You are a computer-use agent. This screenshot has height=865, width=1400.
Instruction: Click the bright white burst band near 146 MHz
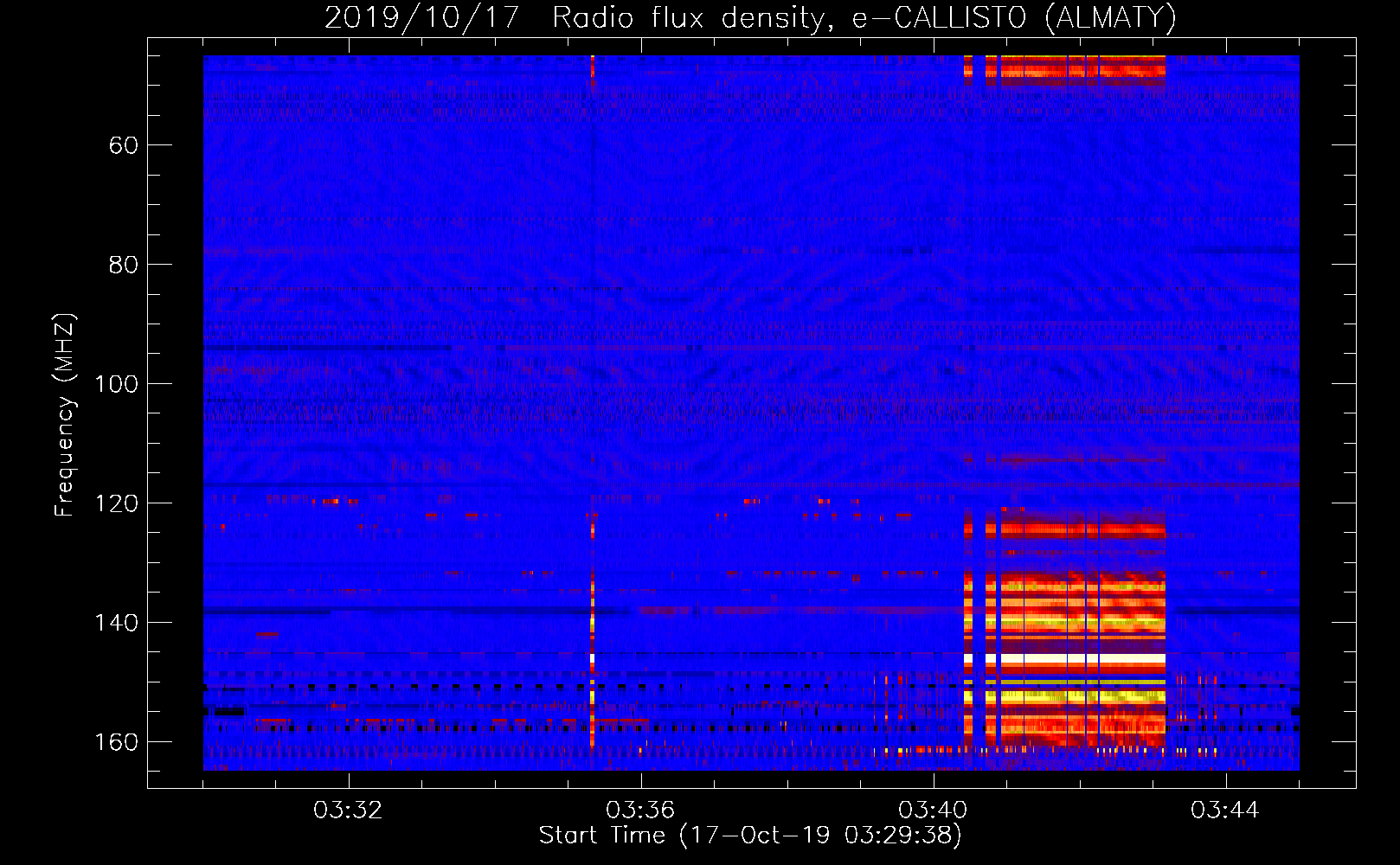pos(1065,659)
